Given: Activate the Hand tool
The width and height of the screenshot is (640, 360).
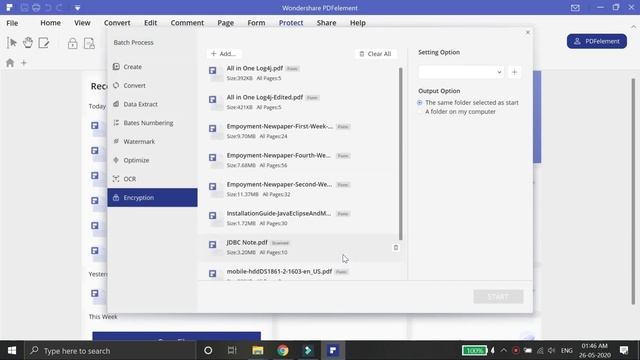Looking at the screenshot, I should click(28, 42).
